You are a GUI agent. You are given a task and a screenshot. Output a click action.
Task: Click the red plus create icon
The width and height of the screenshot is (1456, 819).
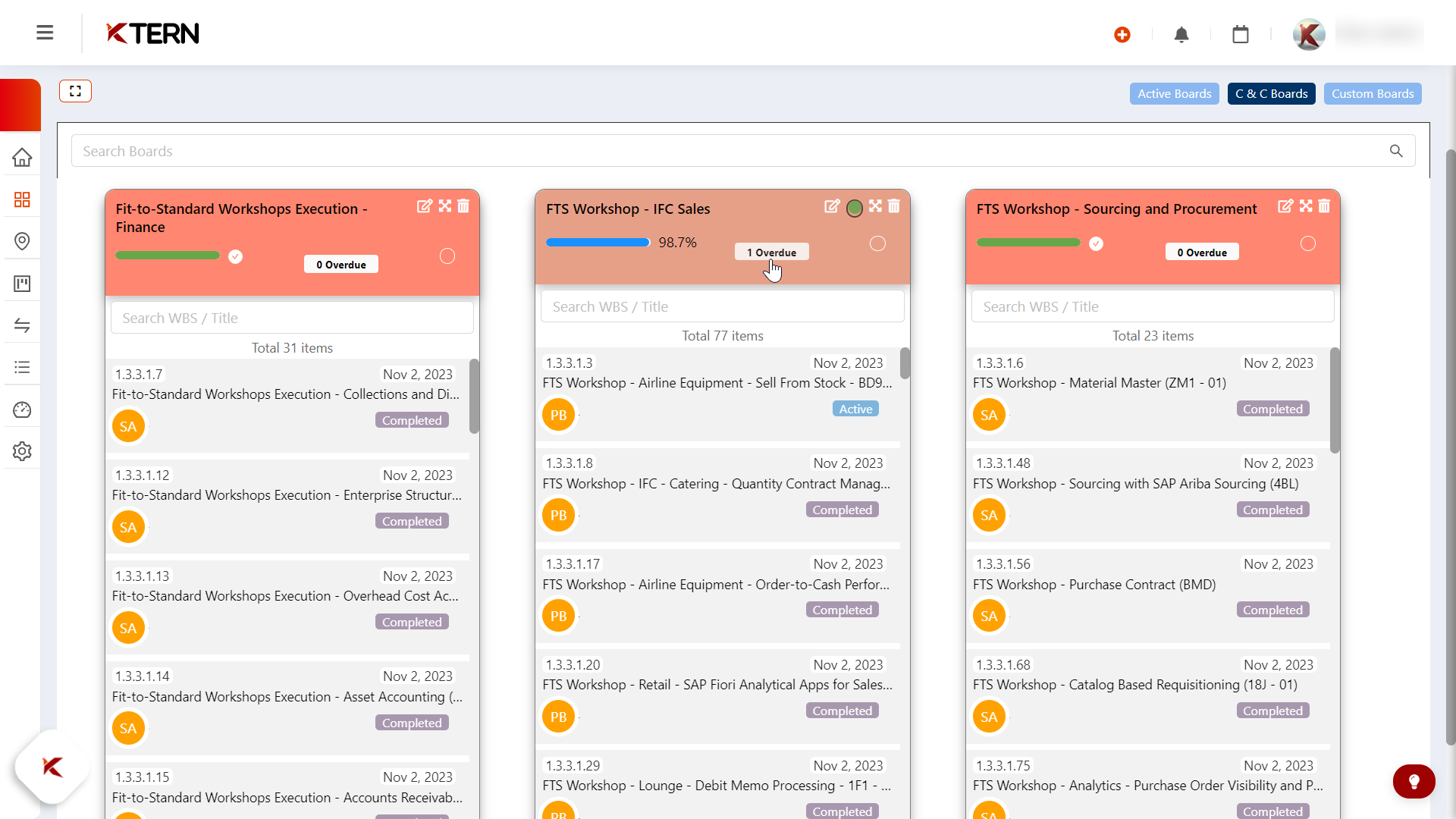(x=1122, y=35)
